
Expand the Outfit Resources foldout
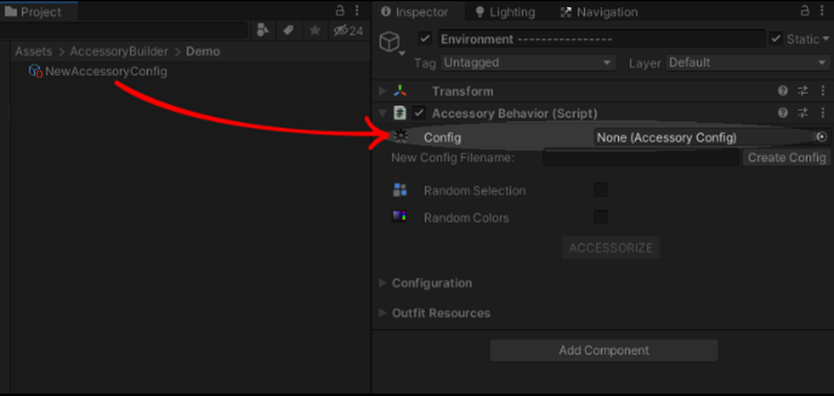[382, 313]
